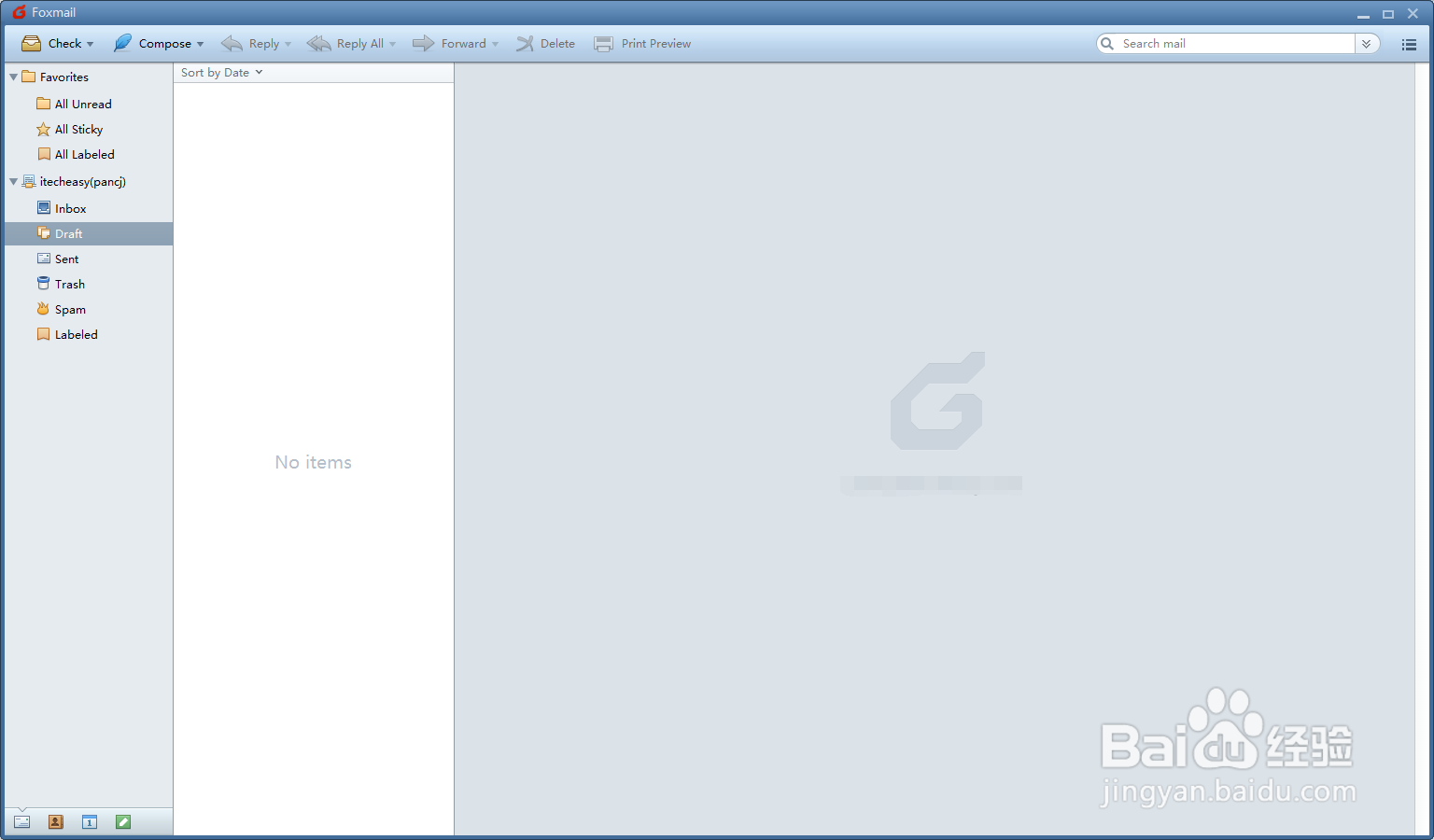The image size is (1434, 840).
Task: Click the Foxmail logo in title bar
Action: pyautogui.click(x=19, y=12)
